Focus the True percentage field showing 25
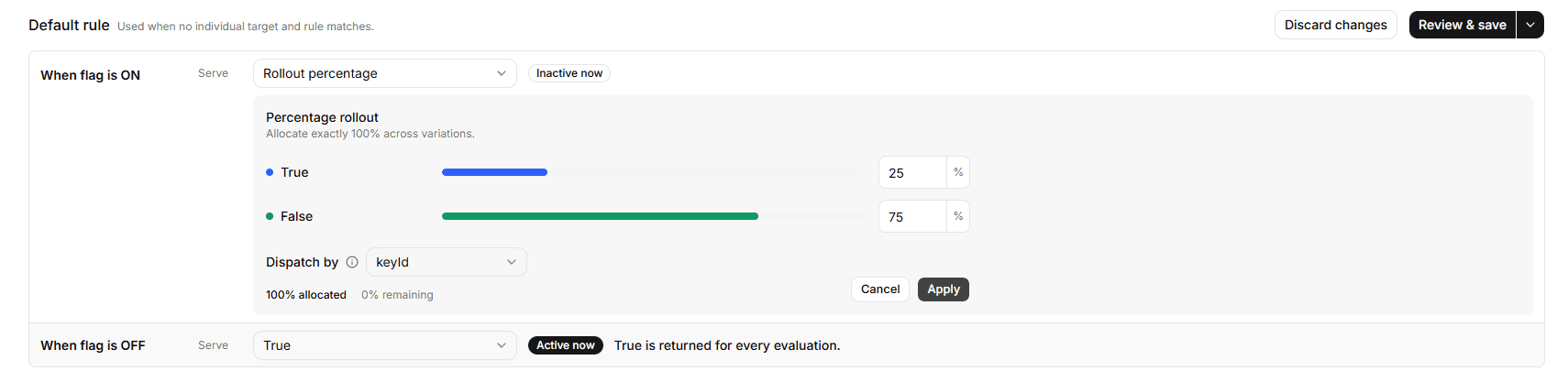1568x382 pixels. (912, 172)
